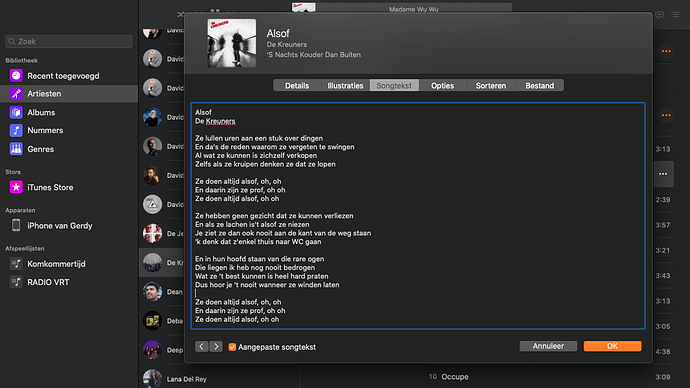The image size is (690, 388).
Task: Click in the Zoek search field
Action: point(69,41)
